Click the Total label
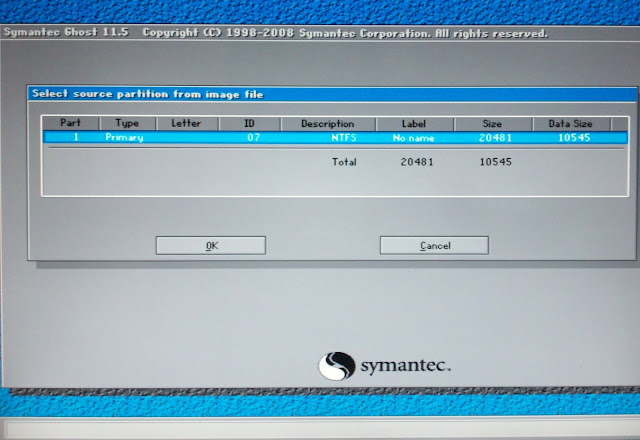Screen dimensions: 640x440 pos(344,162)
